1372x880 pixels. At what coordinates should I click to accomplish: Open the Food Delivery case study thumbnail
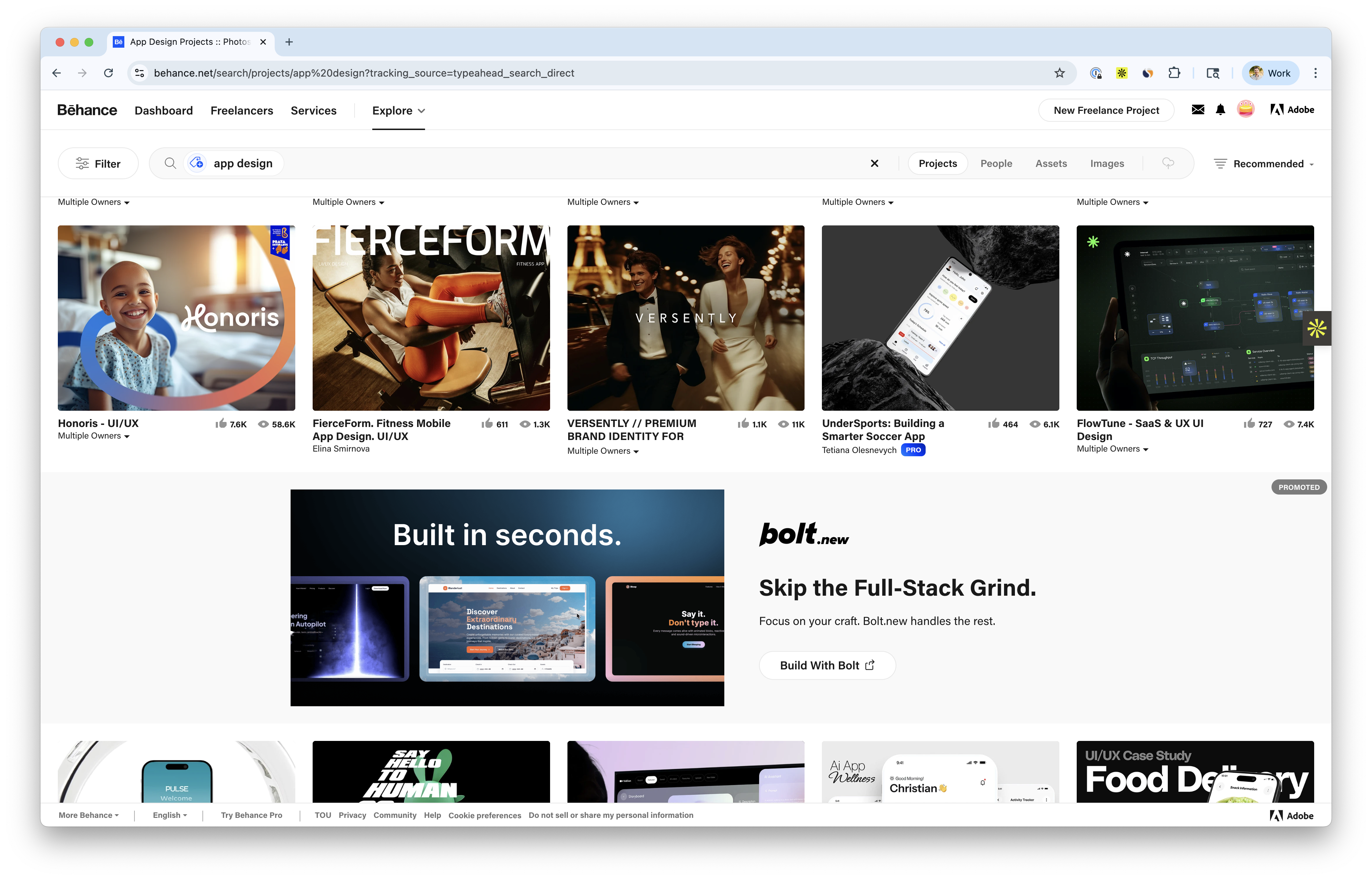pos(1195,772)
